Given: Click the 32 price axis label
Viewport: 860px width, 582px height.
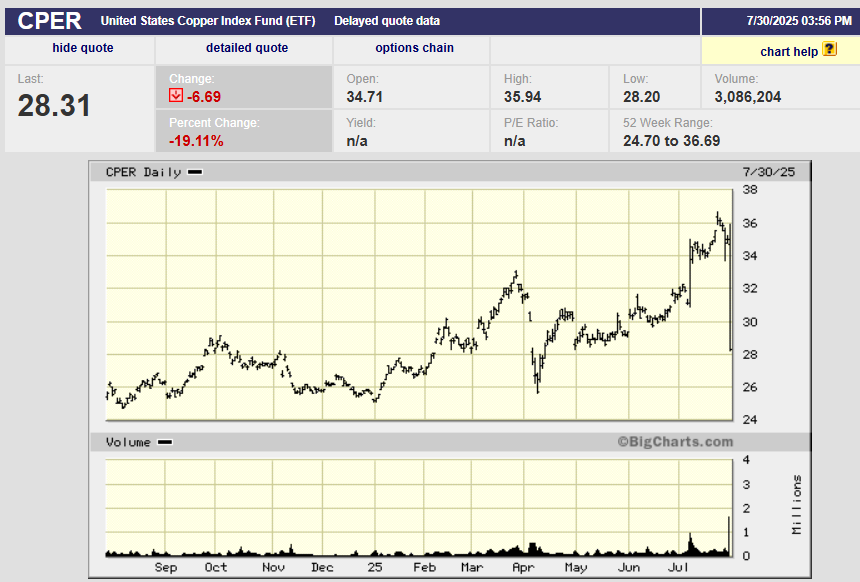Looking at the screenshot, I should coord(750,289).
